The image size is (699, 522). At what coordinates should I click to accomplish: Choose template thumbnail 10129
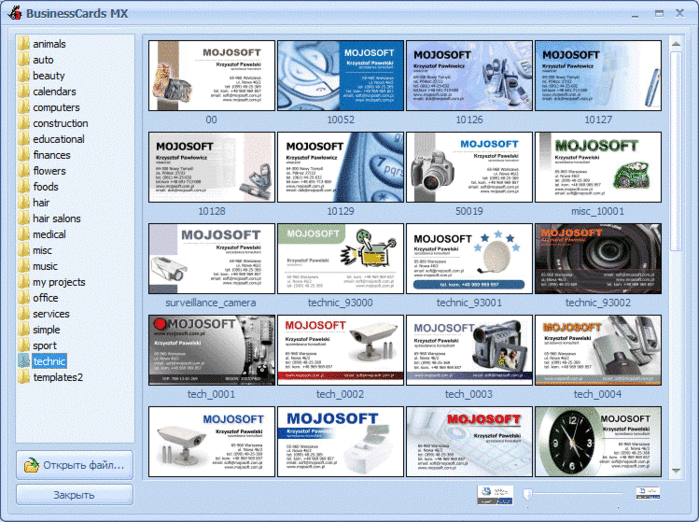[341, 167]
